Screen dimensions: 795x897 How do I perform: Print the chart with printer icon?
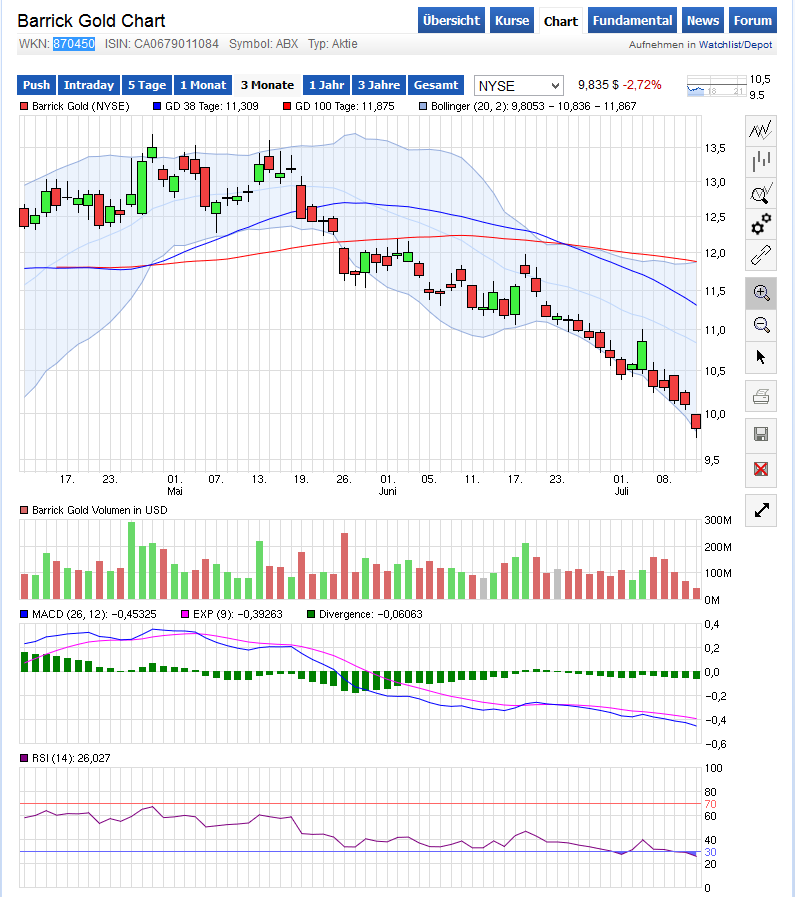pyautogui.click(x=761, y=396)
